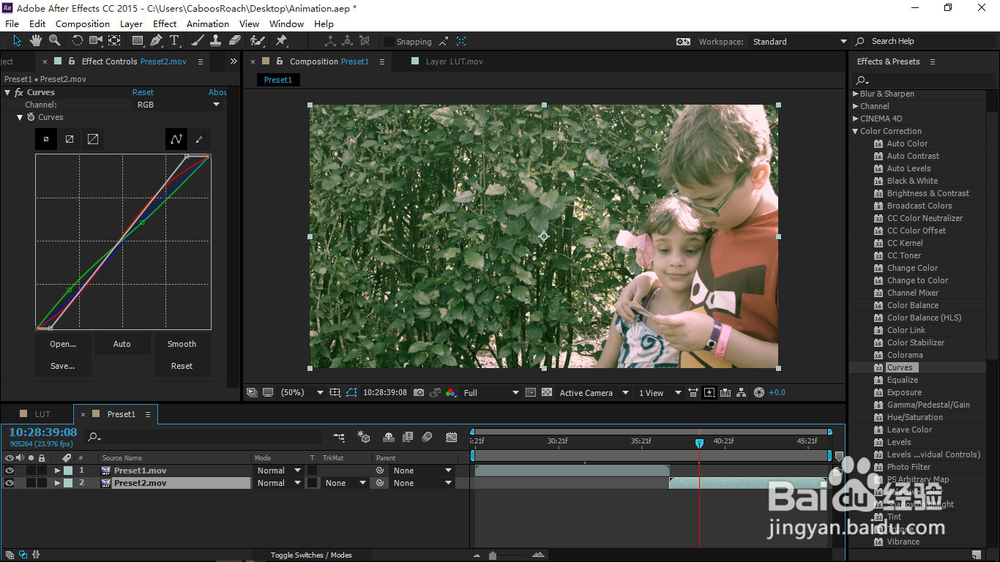This screenshot has height=562, width=1000.
Task: Select the Zoom magnifier tool
Action: [55, 41]
